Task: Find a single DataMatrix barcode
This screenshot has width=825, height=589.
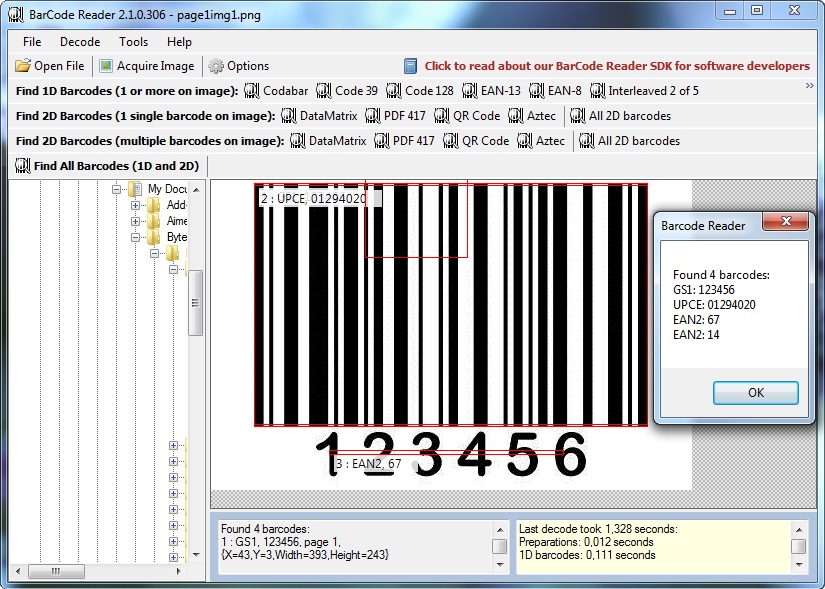Action: pos(319,116)
